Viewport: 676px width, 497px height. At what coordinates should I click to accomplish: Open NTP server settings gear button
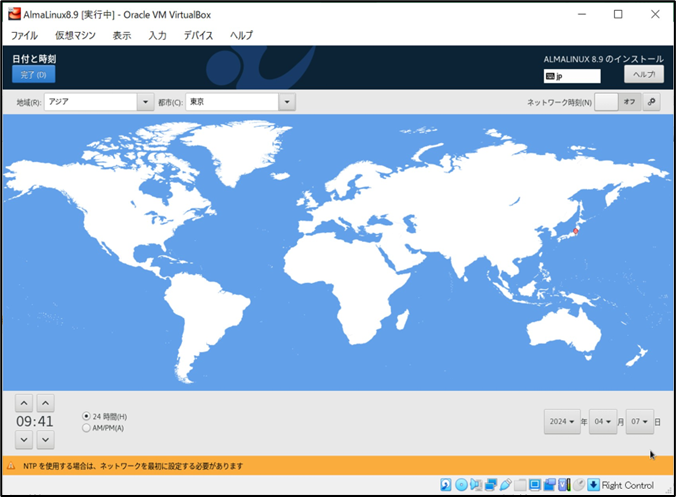[x=651, y=102]
